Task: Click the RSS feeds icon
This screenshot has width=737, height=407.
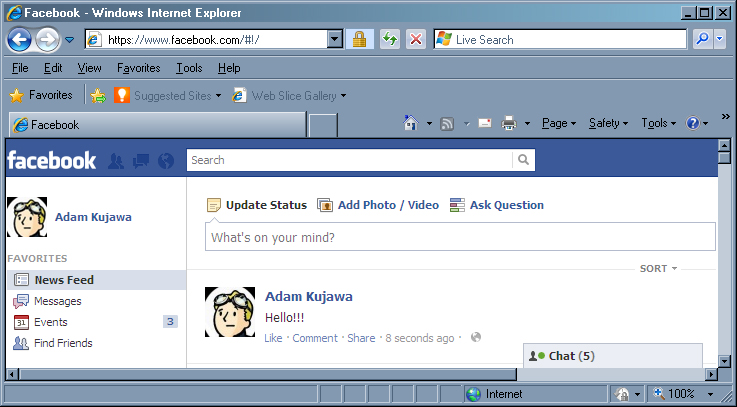Action: [x=447, y=124]
